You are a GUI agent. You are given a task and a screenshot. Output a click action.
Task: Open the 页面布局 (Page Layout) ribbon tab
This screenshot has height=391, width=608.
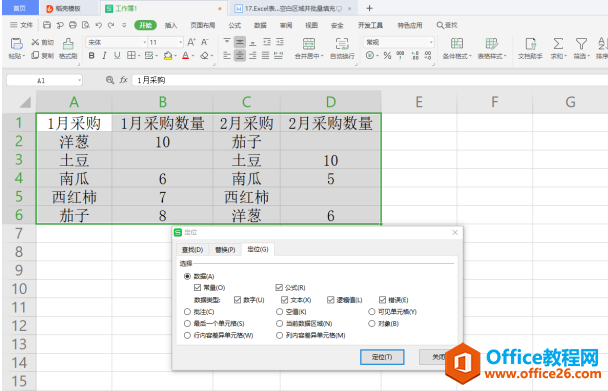202,25
